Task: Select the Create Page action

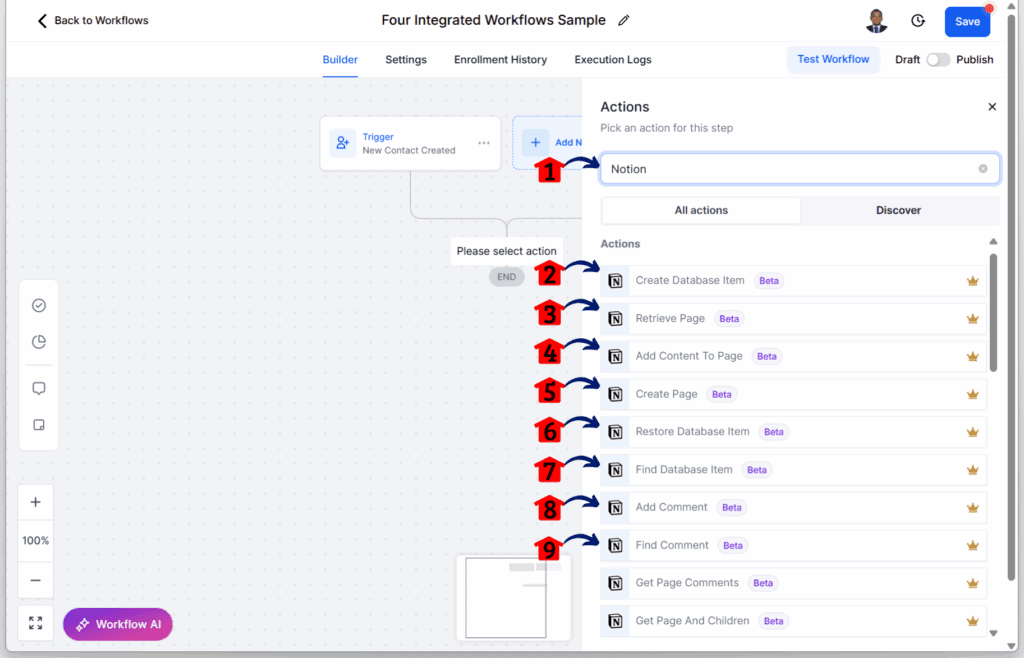Action: tap(793, 394)
